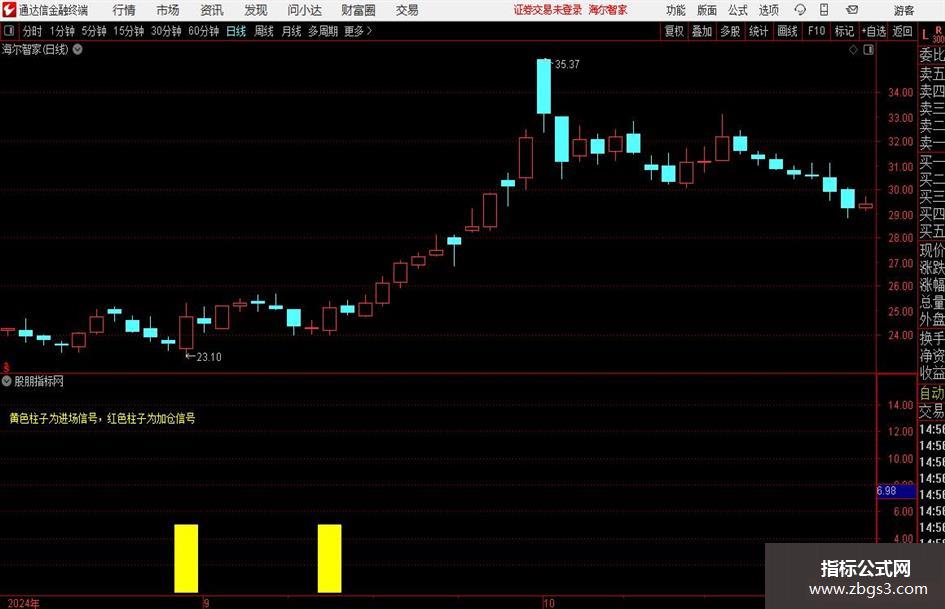Click the red L indicator icon

click(x=925, y=35)
